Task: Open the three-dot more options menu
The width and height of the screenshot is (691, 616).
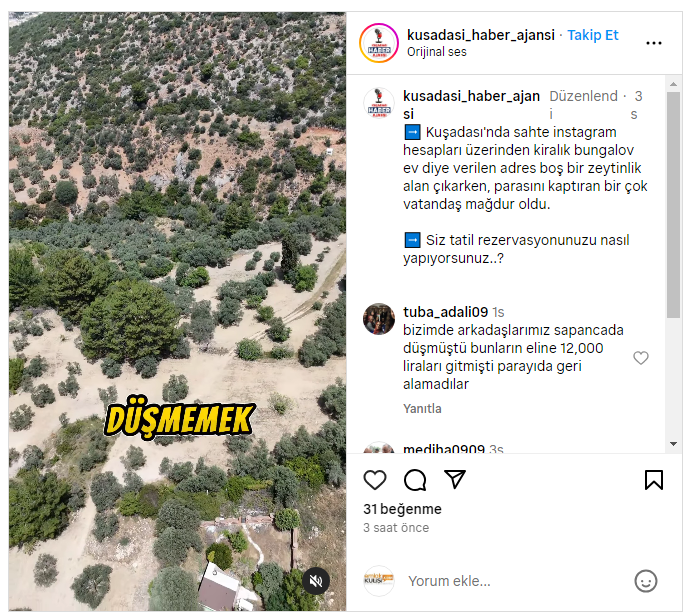Action: pos(654,43)
